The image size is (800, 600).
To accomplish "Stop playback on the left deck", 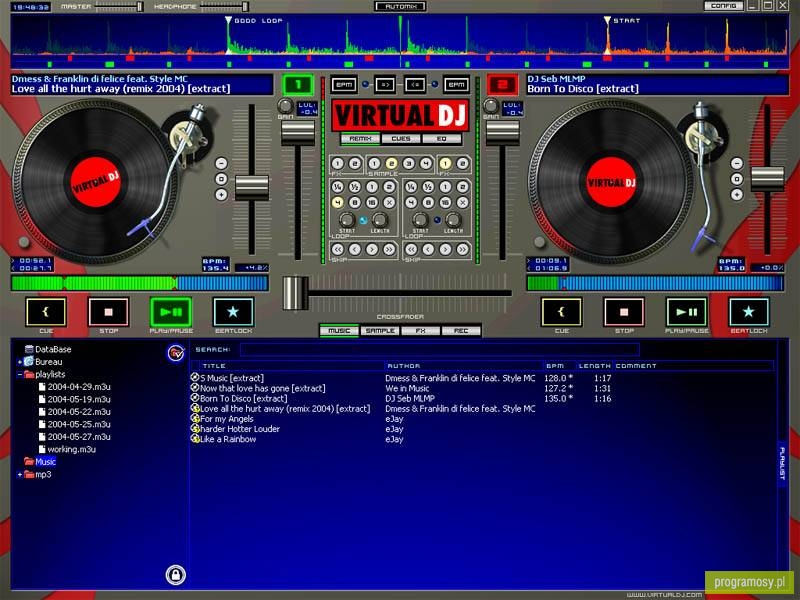I will (108, 312).
